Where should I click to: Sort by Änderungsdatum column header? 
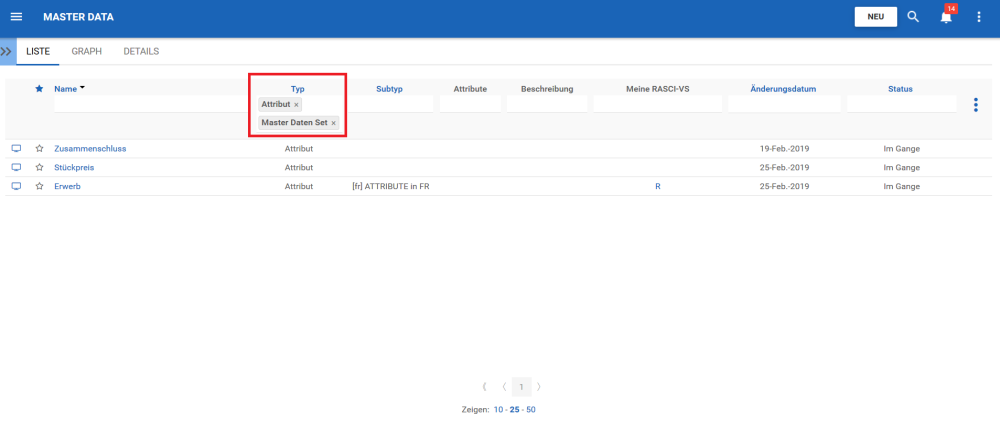783,89
